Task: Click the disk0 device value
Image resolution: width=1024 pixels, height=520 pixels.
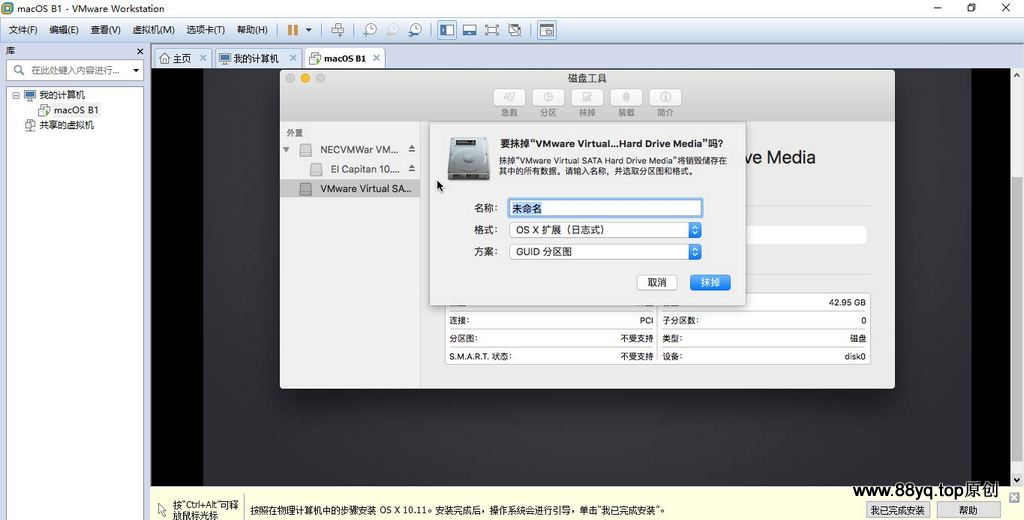Action: [855, 357]
